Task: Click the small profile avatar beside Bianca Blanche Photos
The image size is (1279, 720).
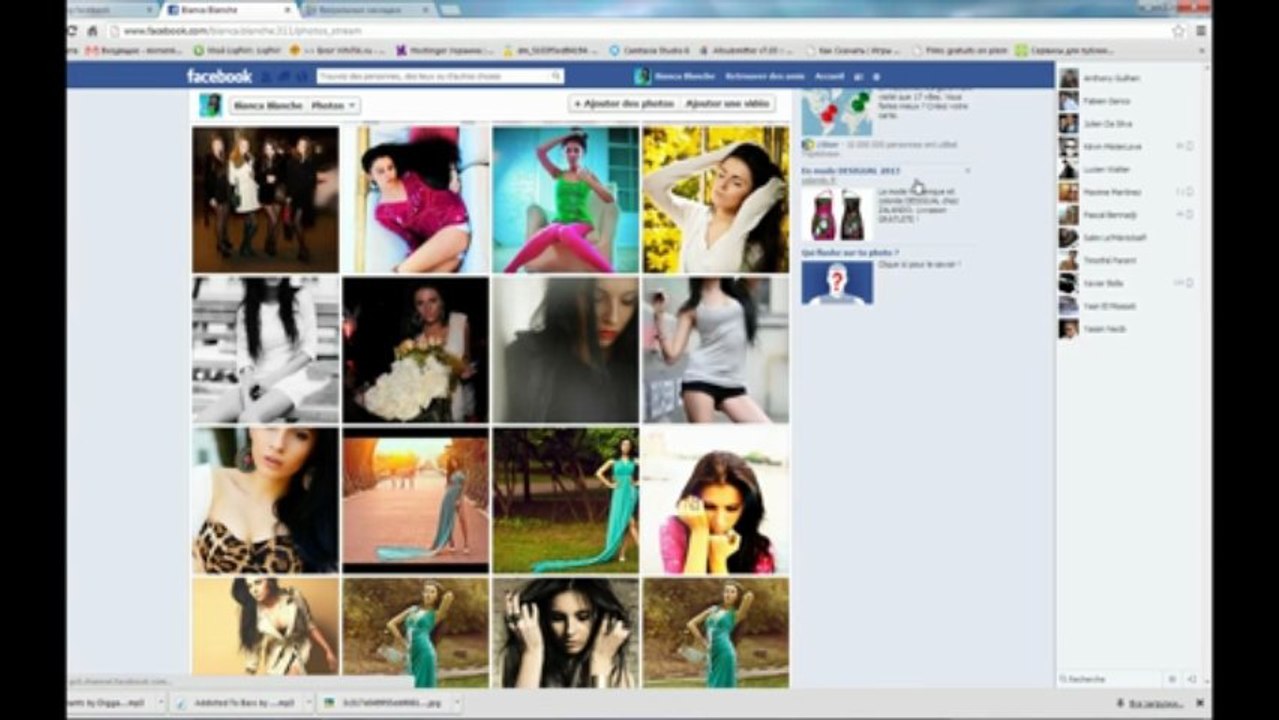Action: [x=210, y=105]
